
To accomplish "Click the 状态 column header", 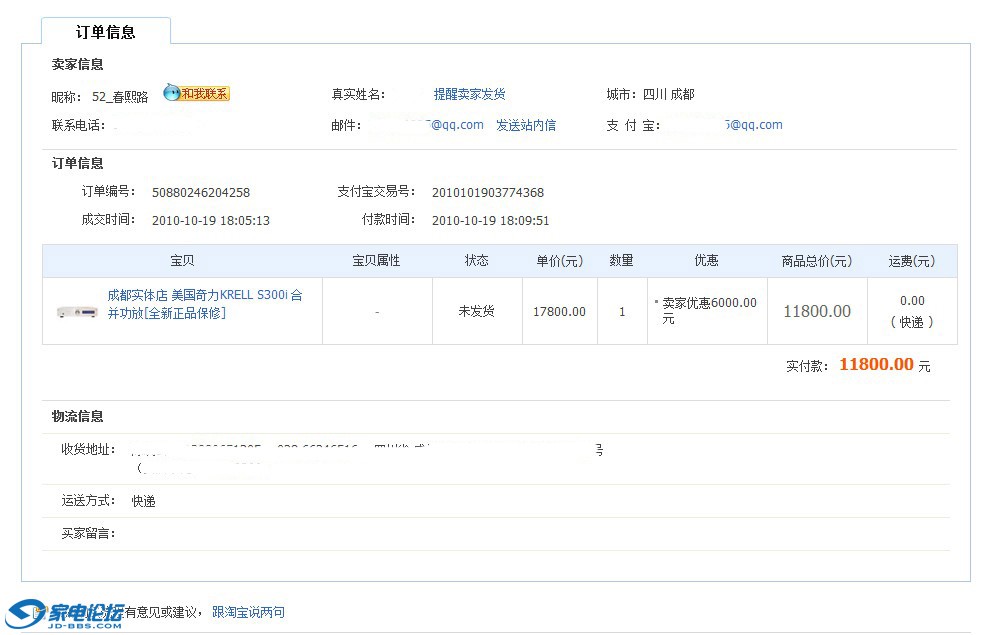I will [477, 260].
